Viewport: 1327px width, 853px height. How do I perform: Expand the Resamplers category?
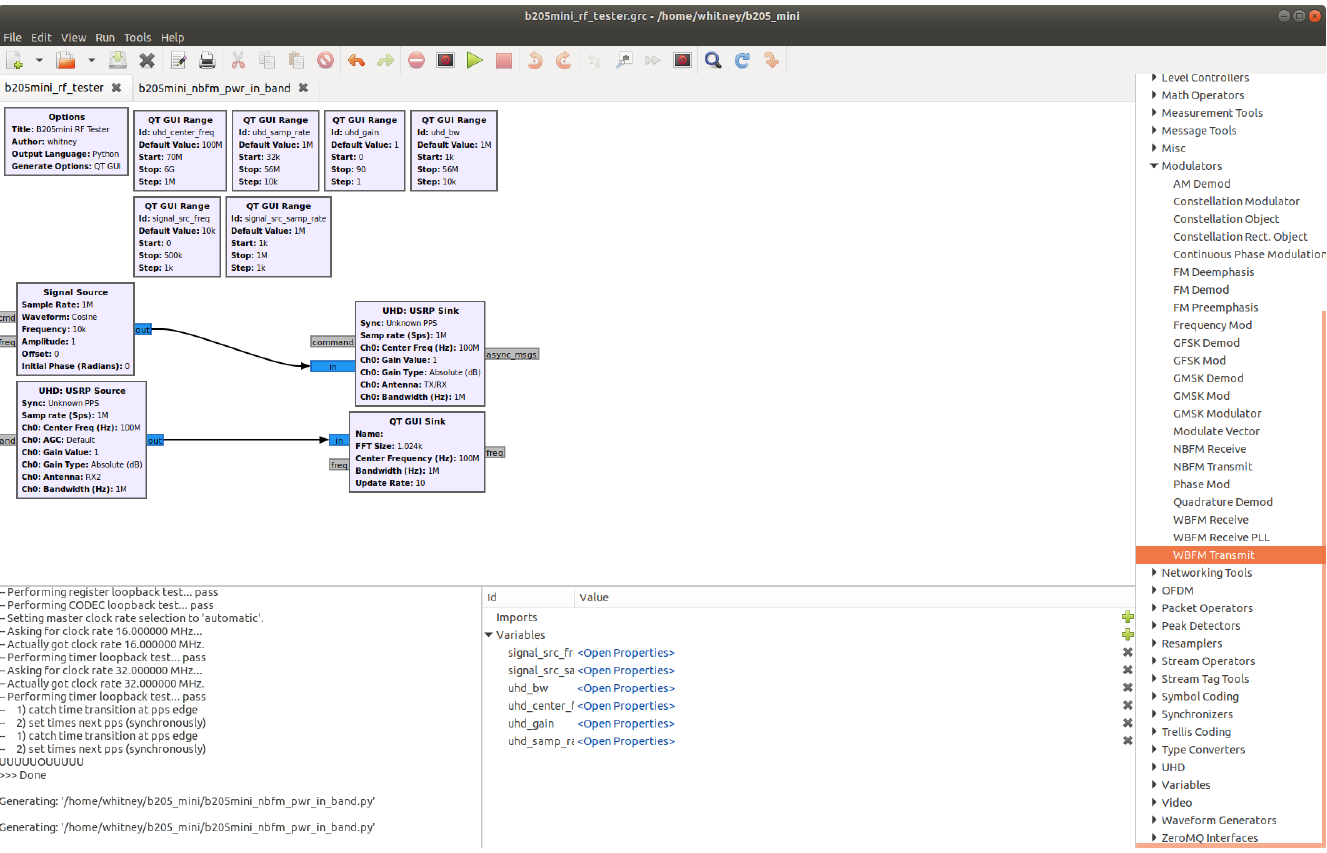click(1154, 643)
